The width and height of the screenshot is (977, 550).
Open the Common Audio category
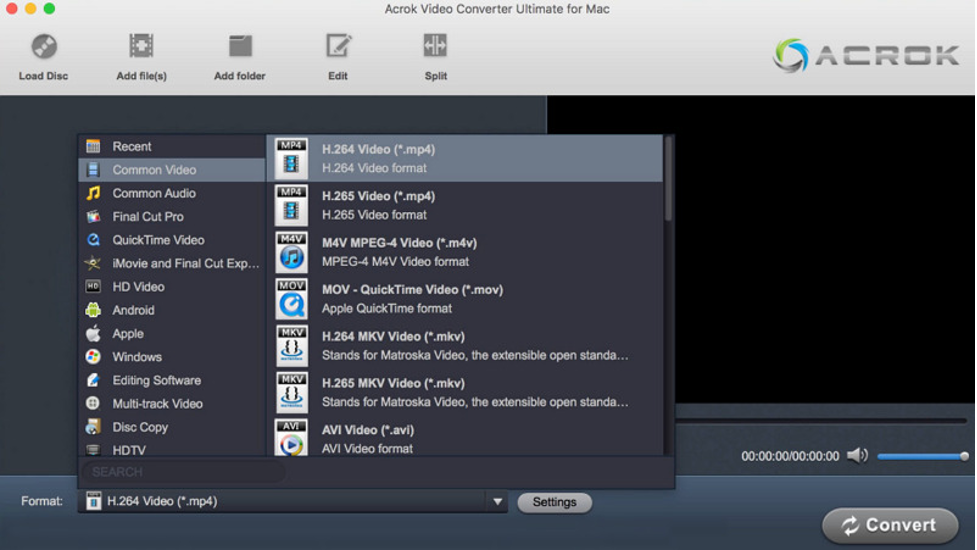coord(153,193)
